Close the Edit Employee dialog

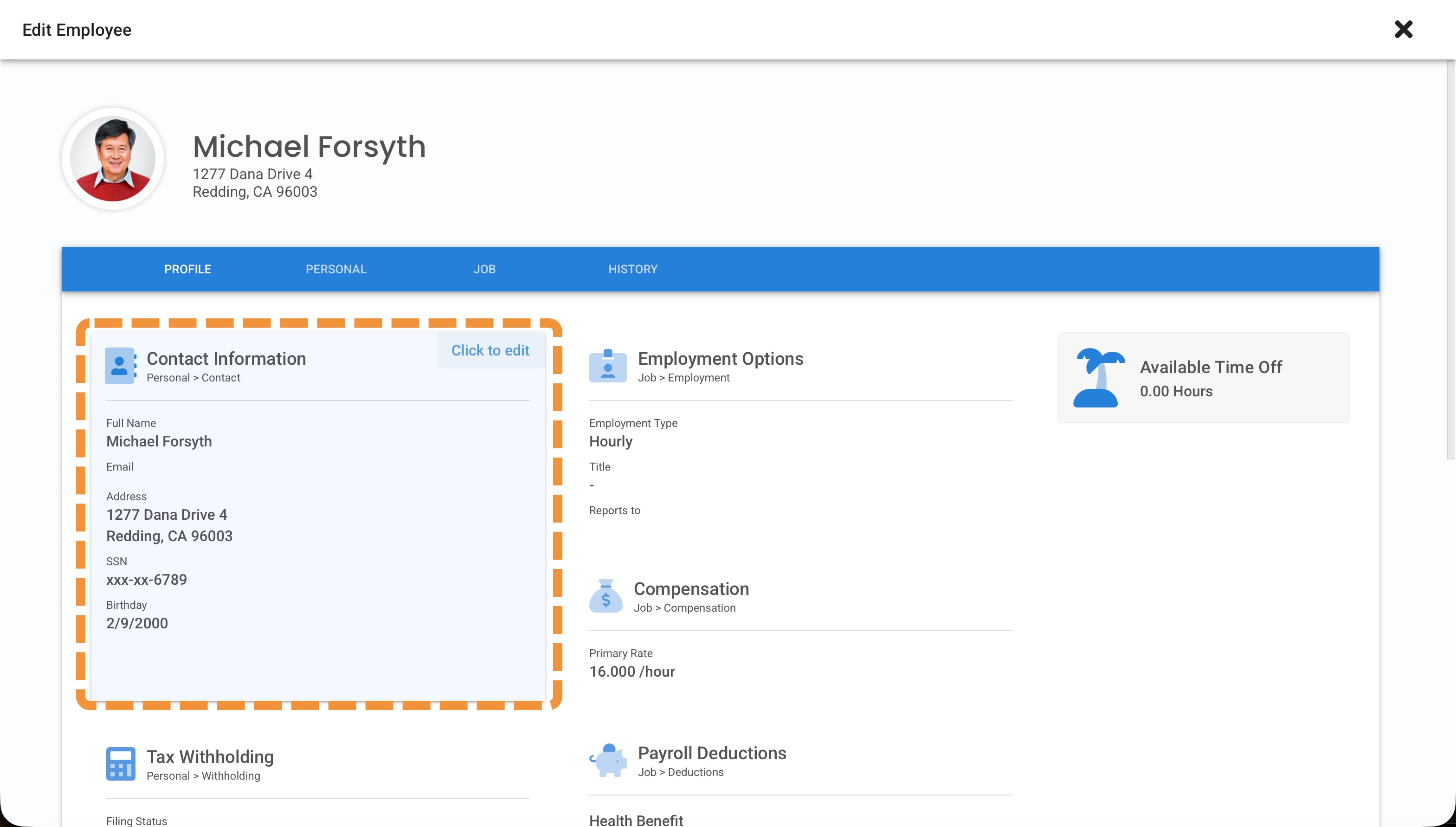click(x=1403, y=30)
